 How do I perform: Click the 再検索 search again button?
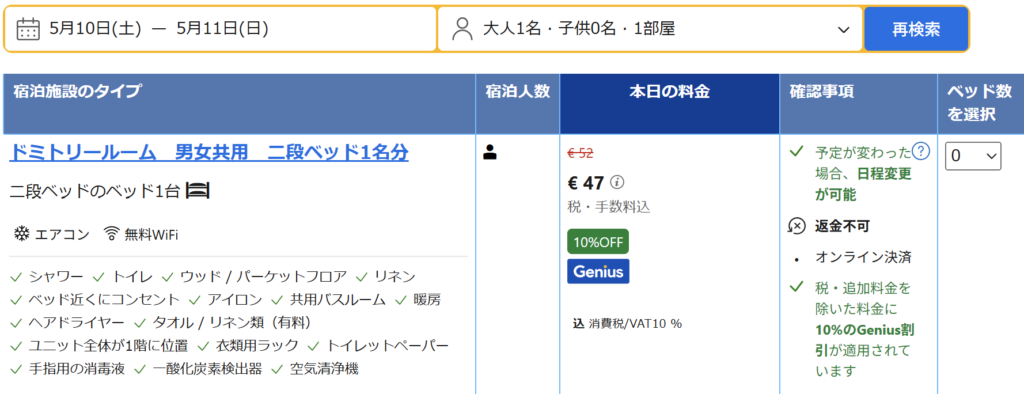[x=916, y=29]
